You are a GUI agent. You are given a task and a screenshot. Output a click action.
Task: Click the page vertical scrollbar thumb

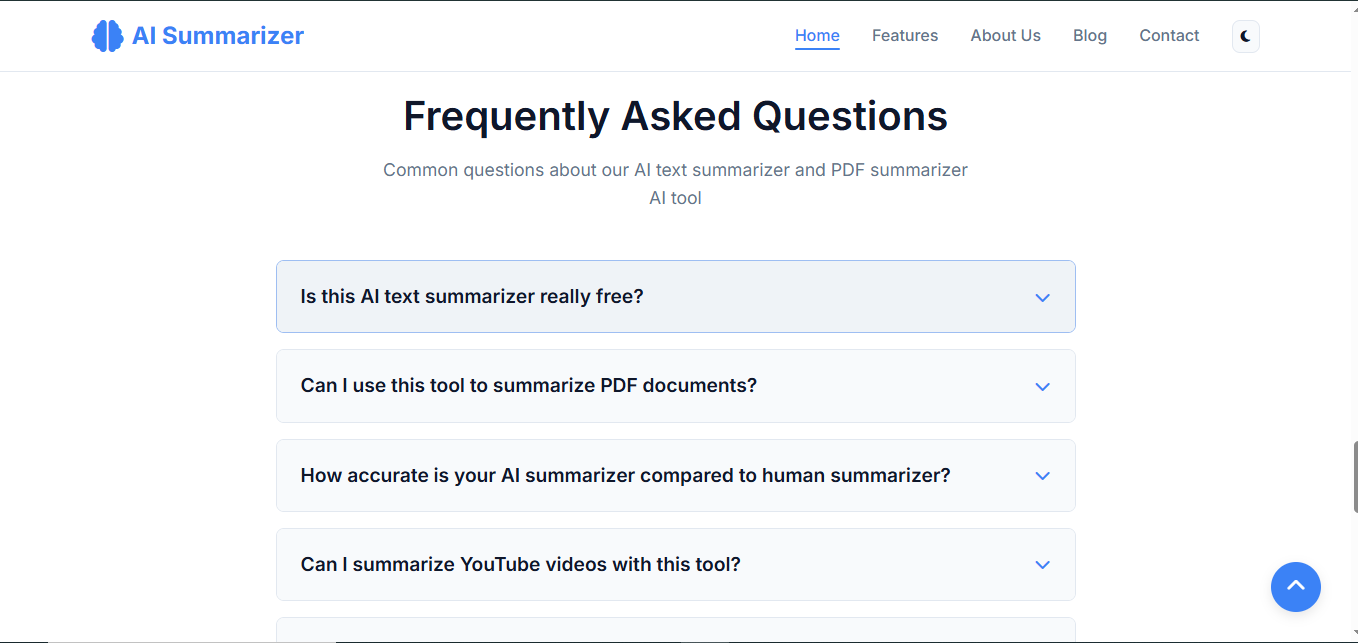(1354, 476)
